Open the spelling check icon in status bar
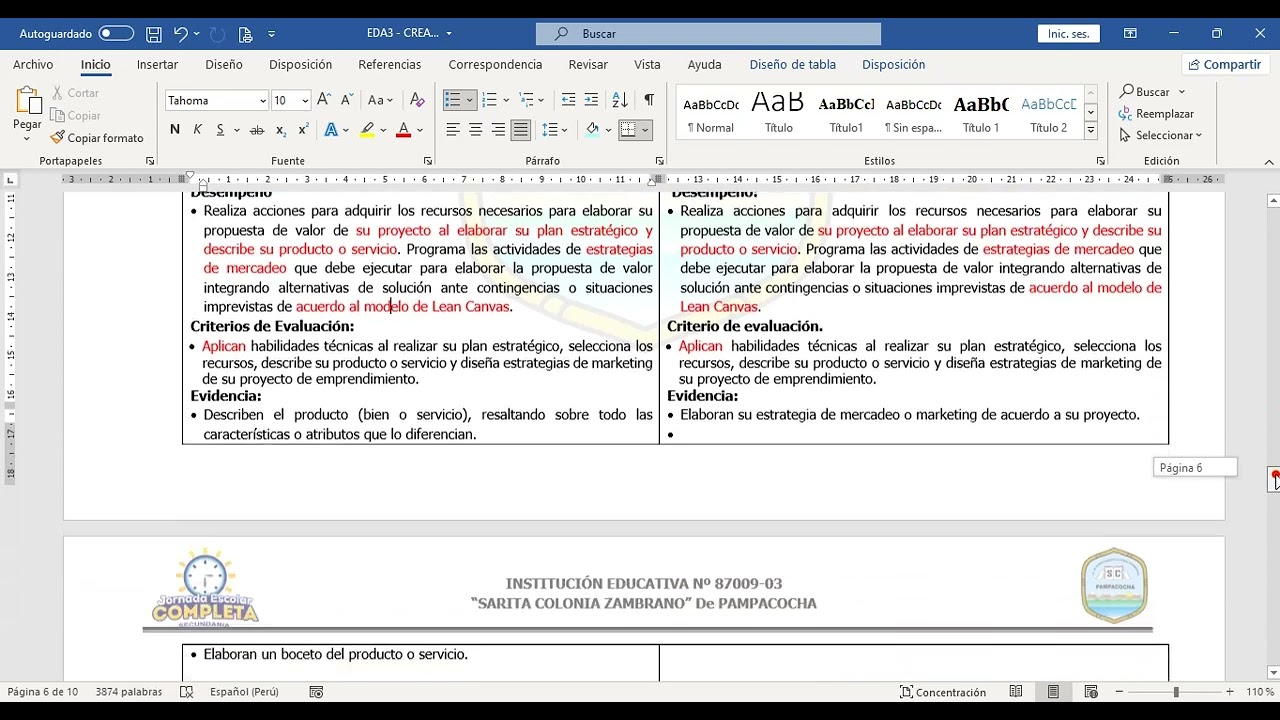This screenshot has height=720, width=1280. 187,692
